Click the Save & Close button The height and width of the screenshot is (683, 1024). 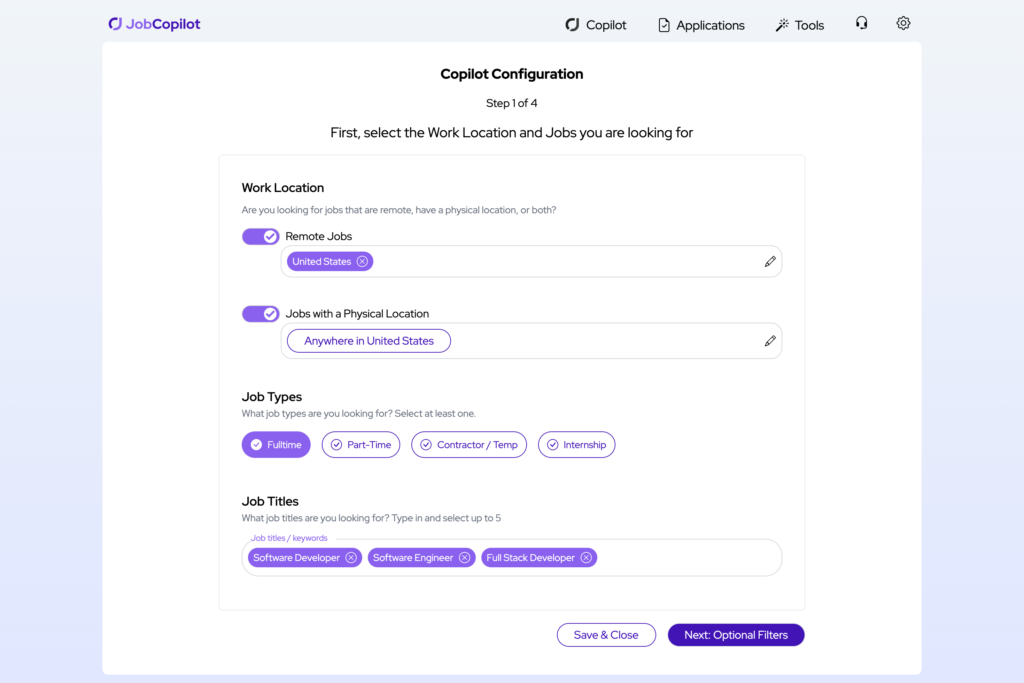(606, 634)
